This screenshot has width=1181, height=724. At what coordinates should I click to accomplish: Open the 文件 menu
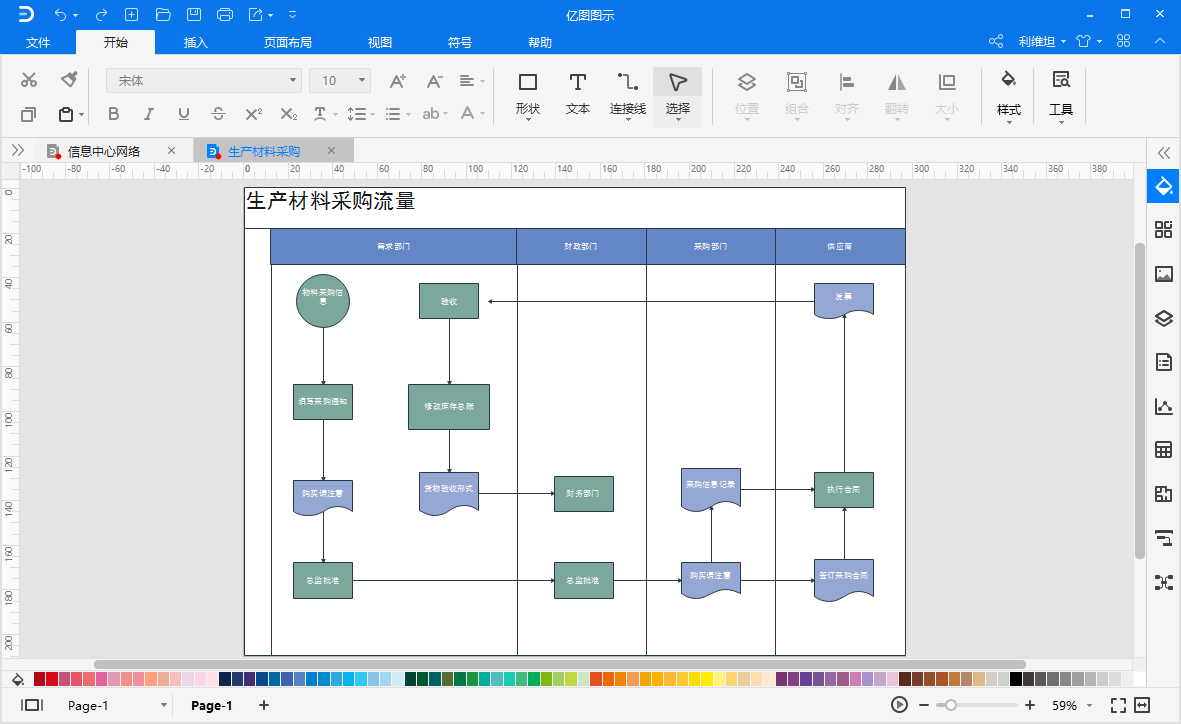38,42
